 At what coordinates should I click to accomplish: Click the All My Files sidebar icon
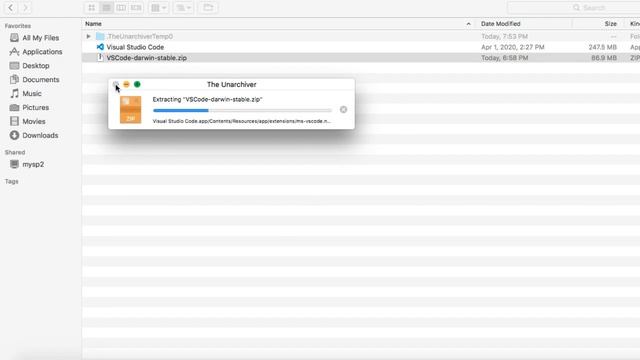(x=14, y=38)
